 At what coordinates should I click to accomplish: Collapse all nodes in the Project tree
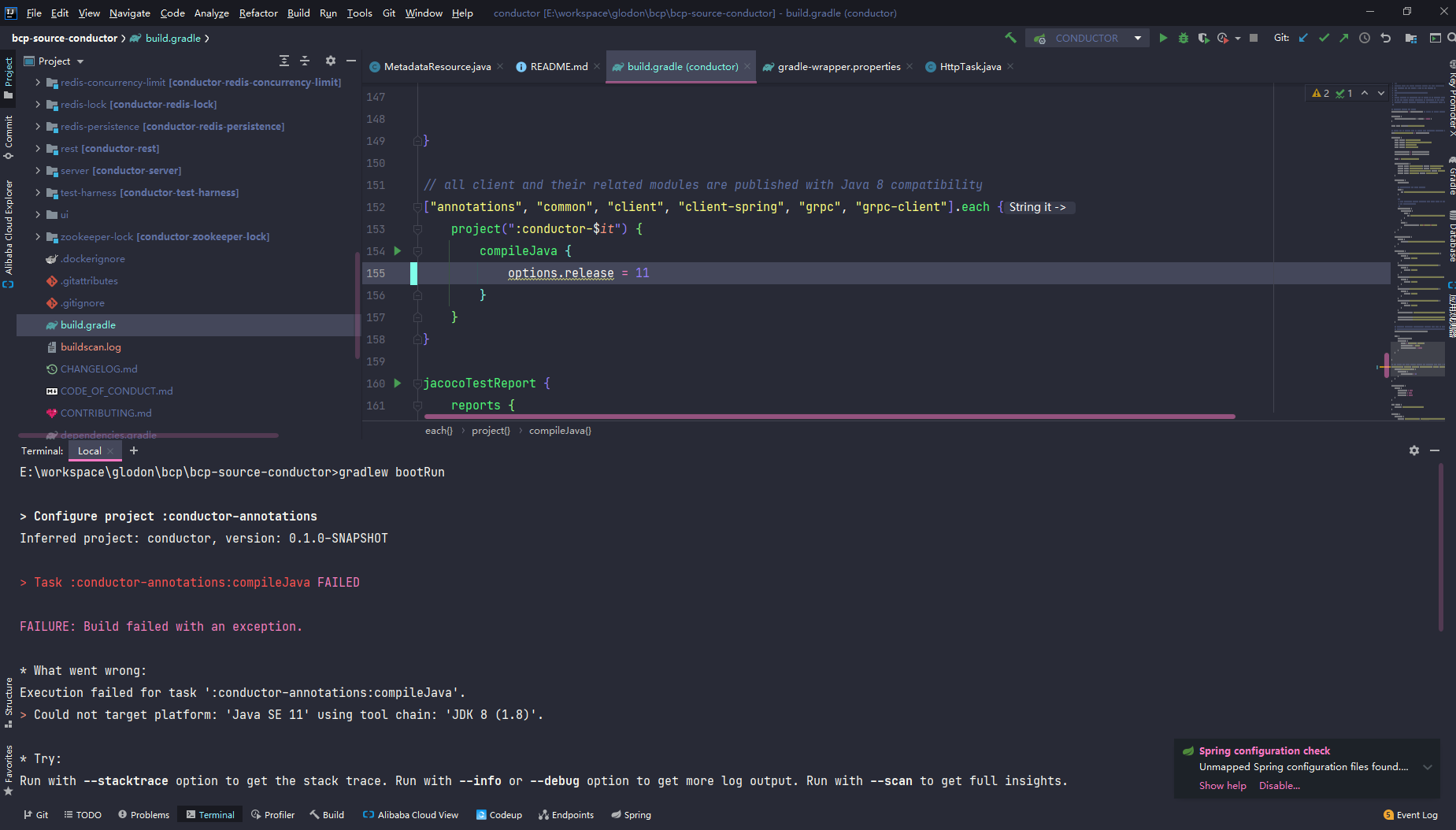[306, 61]
